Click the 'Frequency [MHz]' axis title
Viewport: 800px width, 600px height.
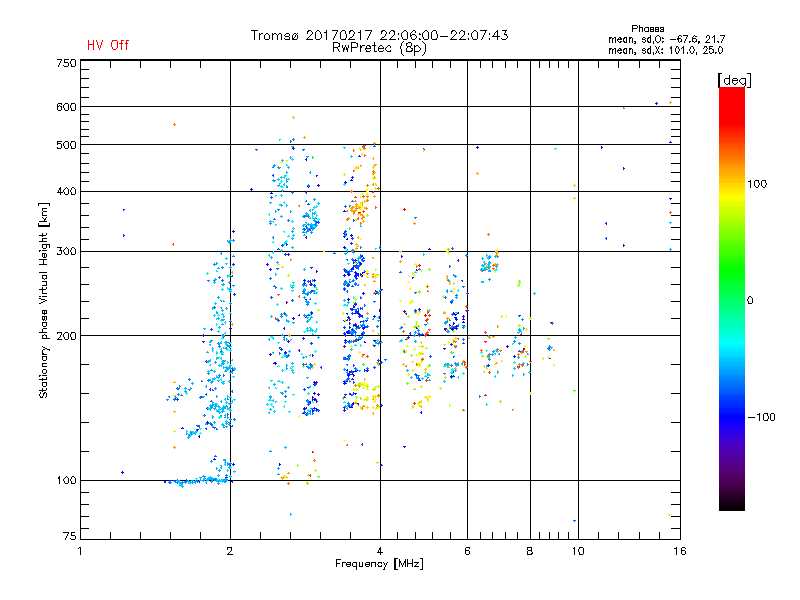click(379, 564)
